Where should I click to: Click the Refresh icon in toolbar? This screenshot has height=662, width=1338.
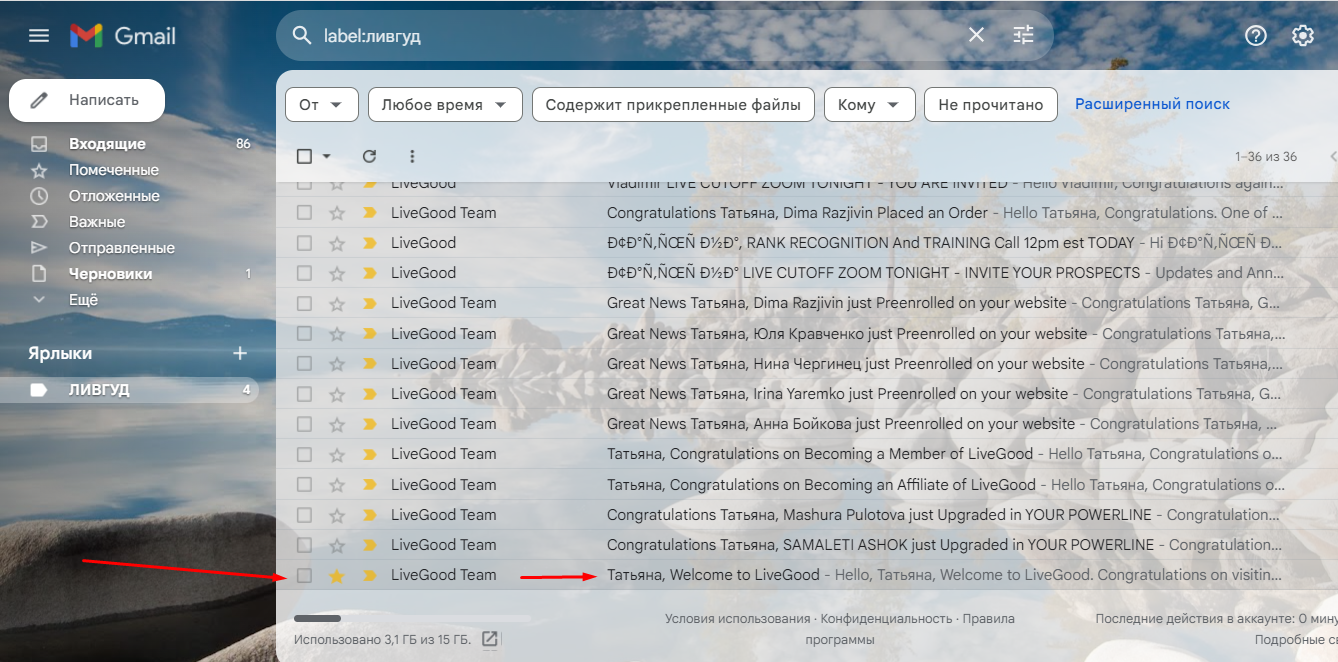tap(369, 156)
